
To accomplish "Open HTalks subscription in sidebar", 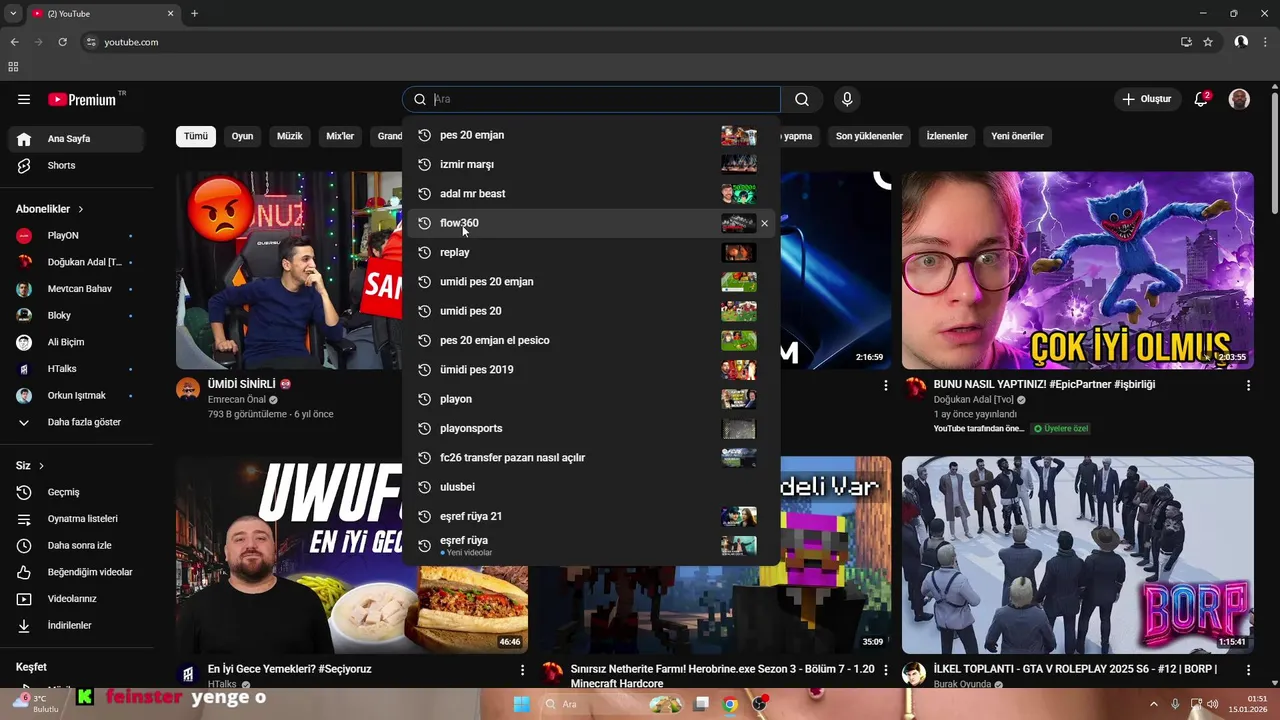I will tap(78, 369).
